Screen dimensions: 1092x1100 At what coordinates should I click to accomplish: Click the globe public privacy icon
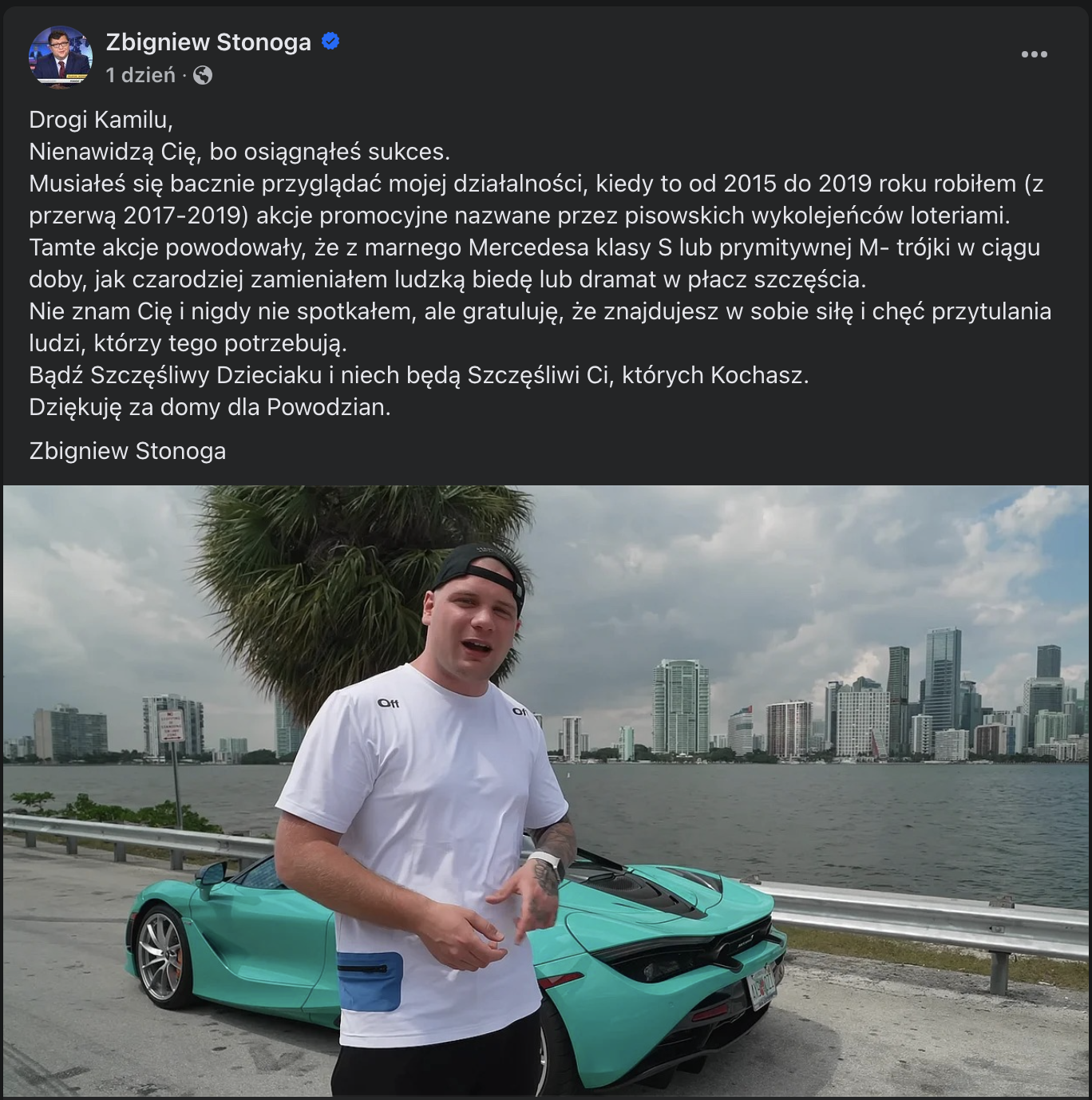203,75
